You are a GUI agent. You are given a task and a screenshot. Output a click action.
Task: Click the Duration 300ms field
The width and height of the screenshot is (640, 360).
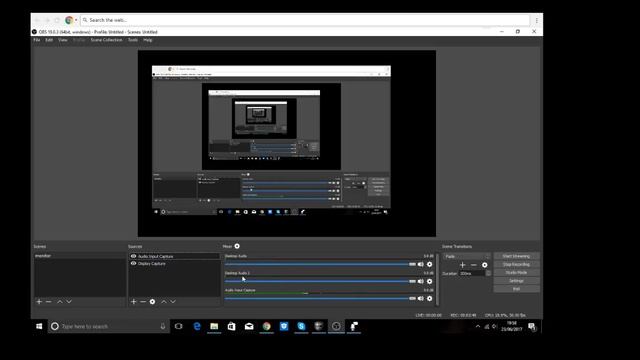click(x=471, y=273)
